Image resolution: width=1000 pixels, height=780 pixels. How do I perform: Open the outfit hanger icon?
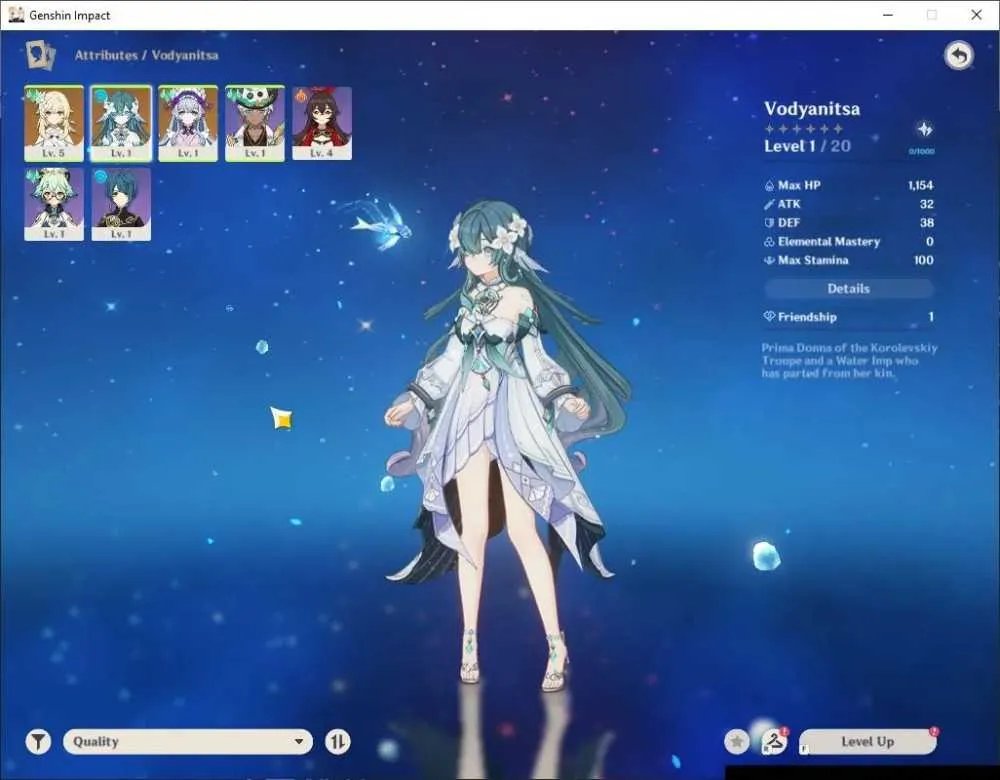774,741
